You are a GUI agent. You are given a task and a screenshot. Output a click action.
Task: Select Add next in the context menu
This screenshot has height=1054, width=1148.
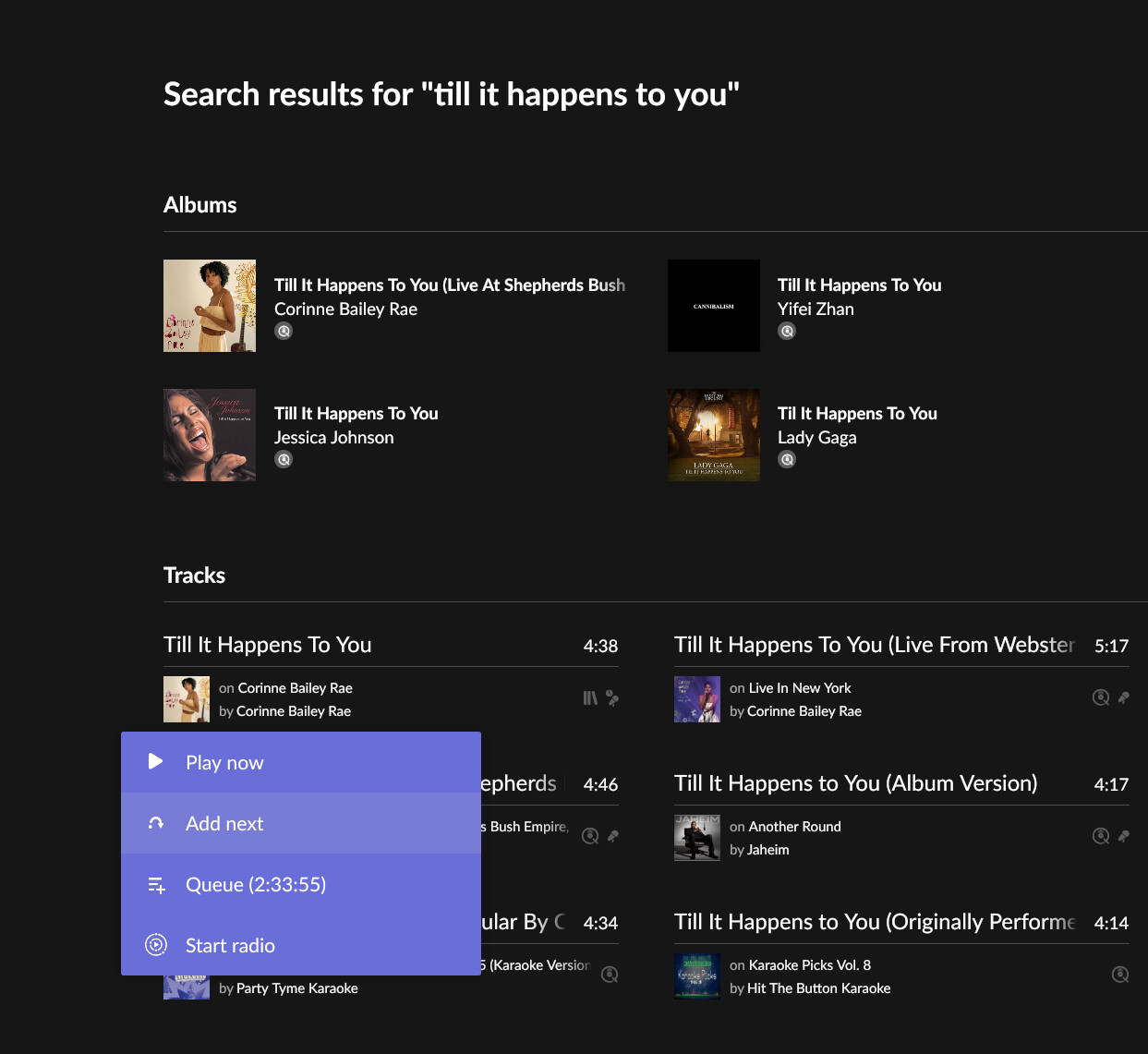tap(224, 824)
